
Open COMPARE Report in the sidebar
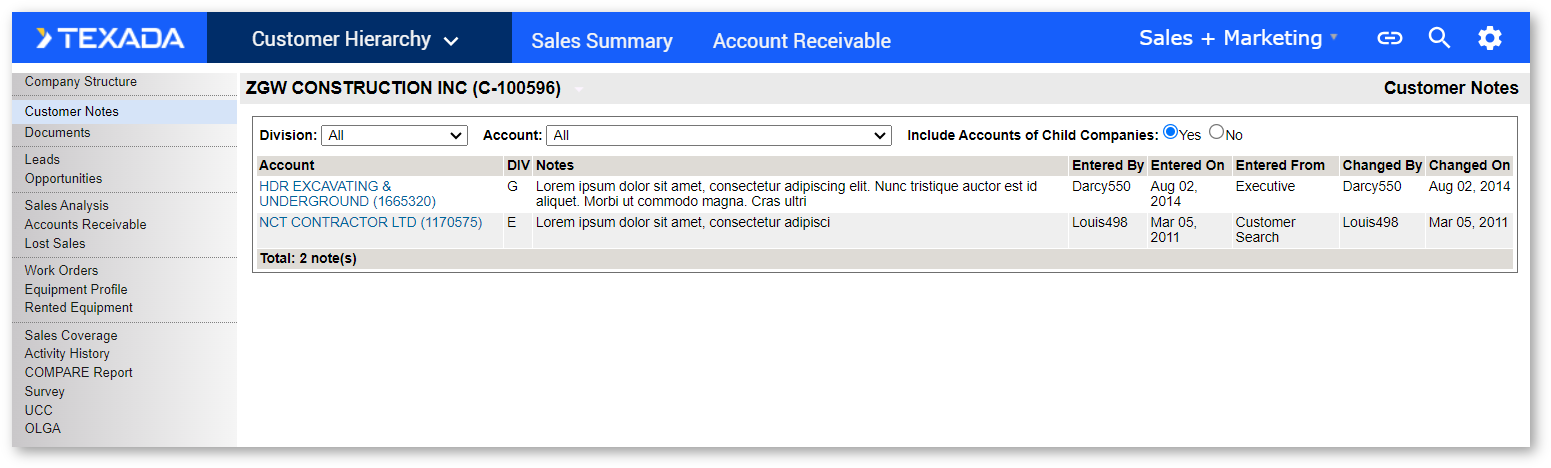(79, 373)
